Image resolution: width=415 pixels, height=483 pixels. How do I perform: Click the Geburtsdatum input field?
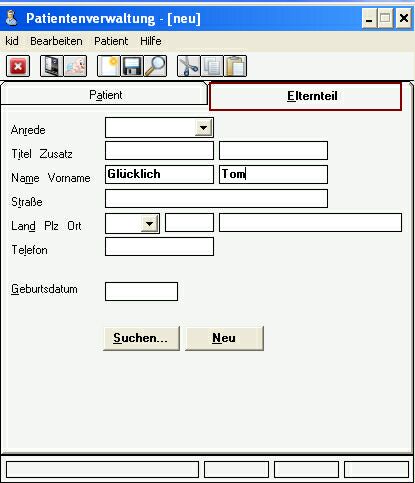click(141, 291)
